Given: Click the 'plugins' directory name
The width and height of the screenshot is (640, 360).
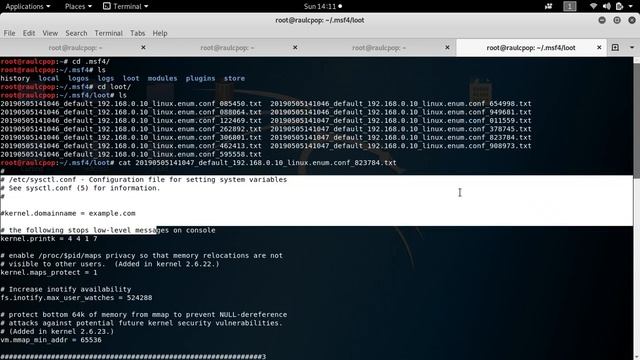Looking at the screenshot, I should (200, 78).
